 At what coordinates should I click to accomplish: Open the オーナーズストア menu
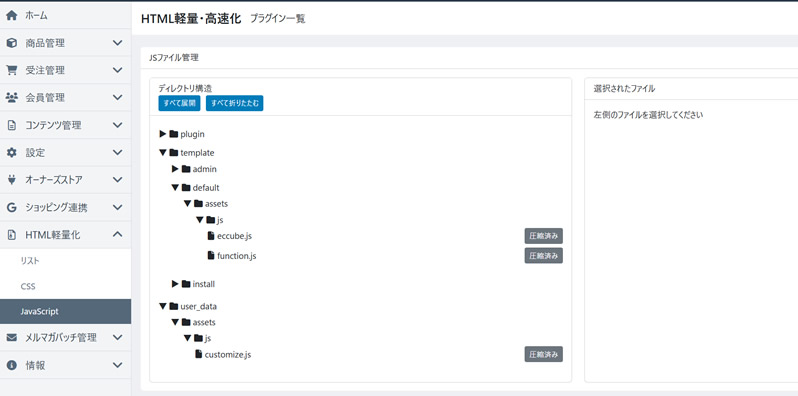[x=65, y=180]
